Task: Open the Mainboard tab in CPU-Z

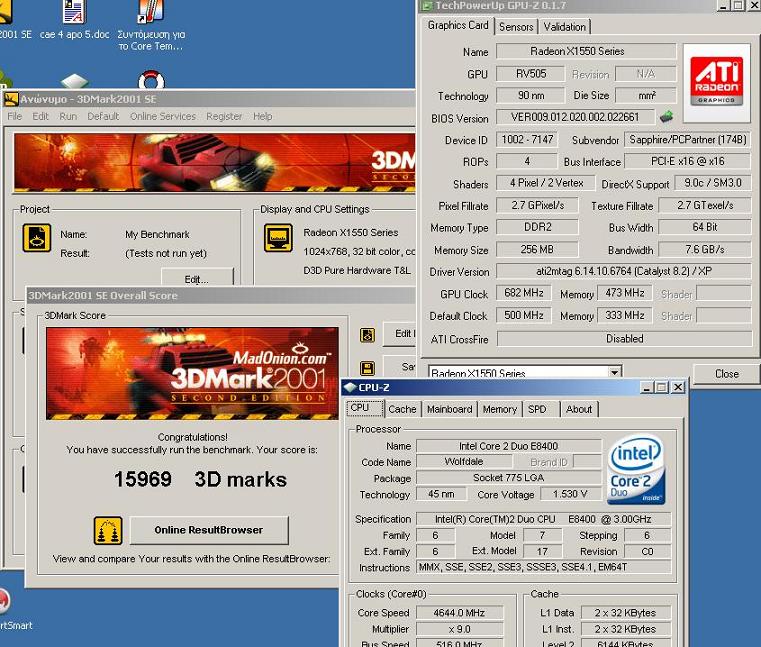Action: 449,409
